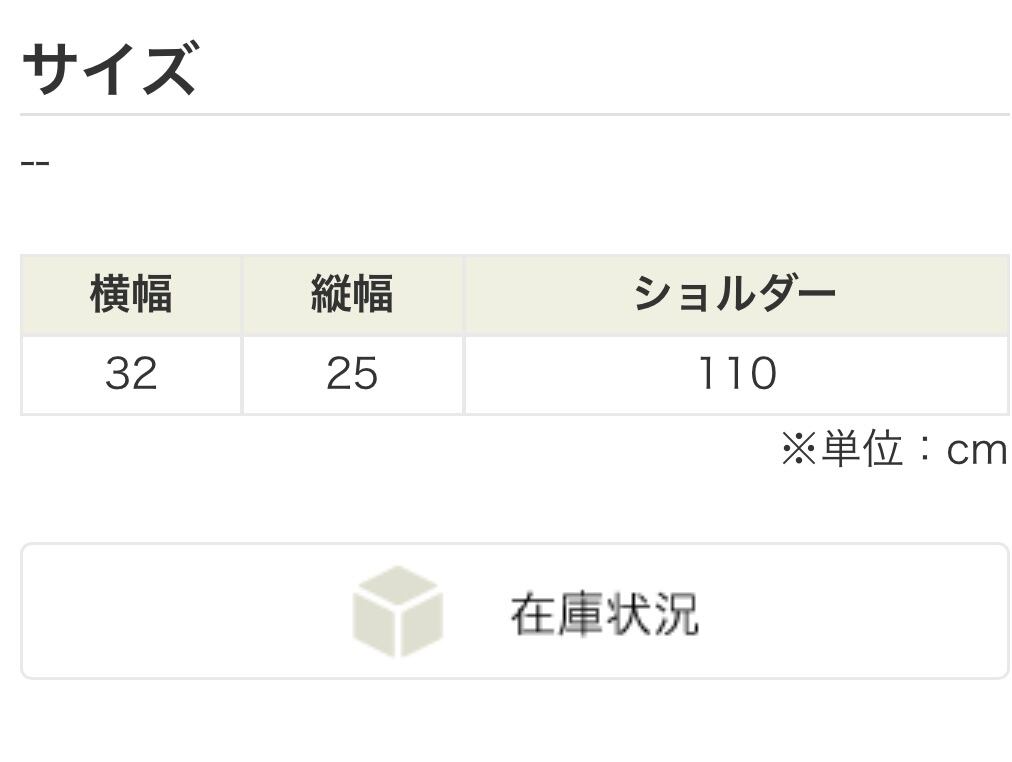The height and width of the screenshot is (762, 1012).
Task: Click the border between 横幅 and 縦幅 headers
Action: [x=242, y=295]
